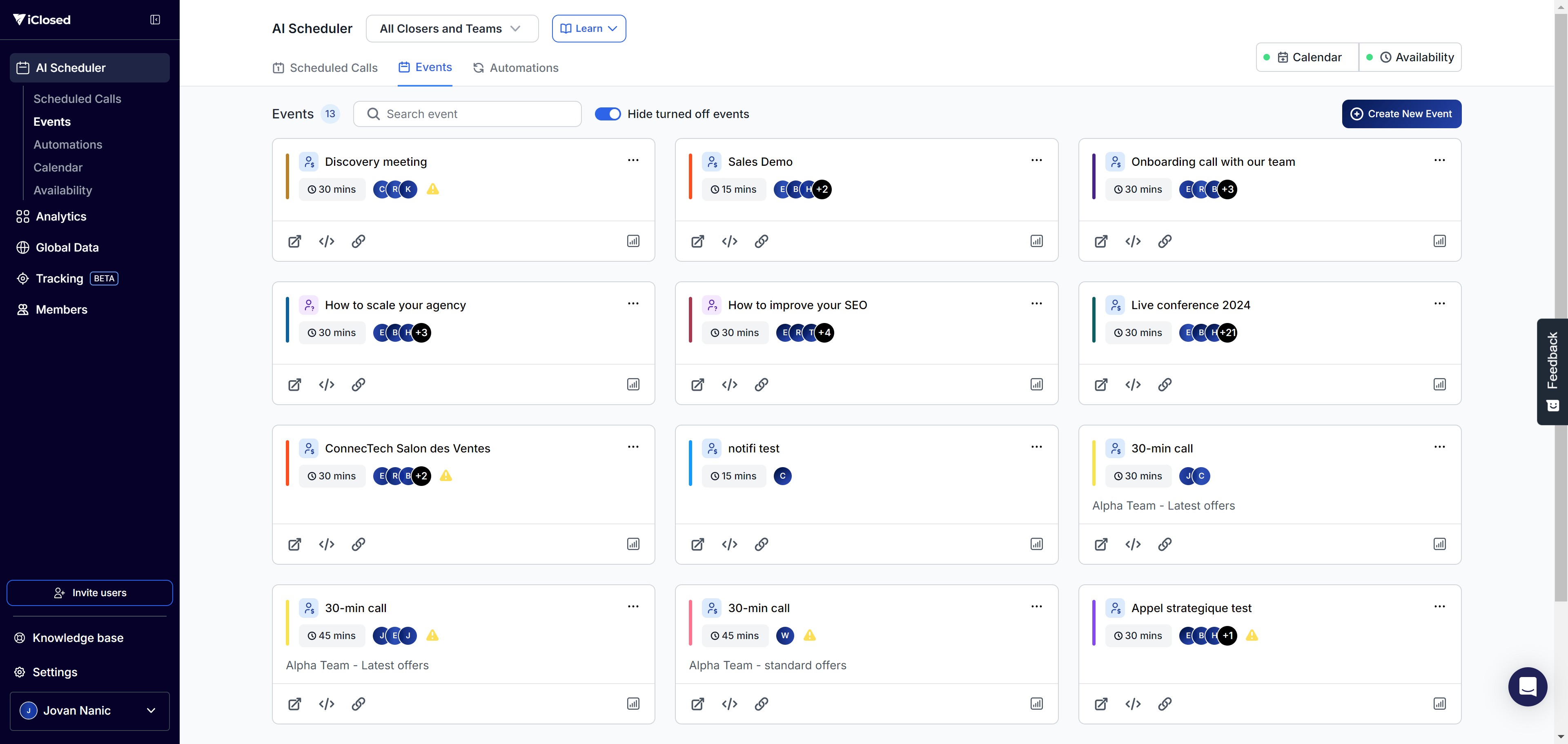
Task: Click Create New Event button
Action: pos(1401,114)
